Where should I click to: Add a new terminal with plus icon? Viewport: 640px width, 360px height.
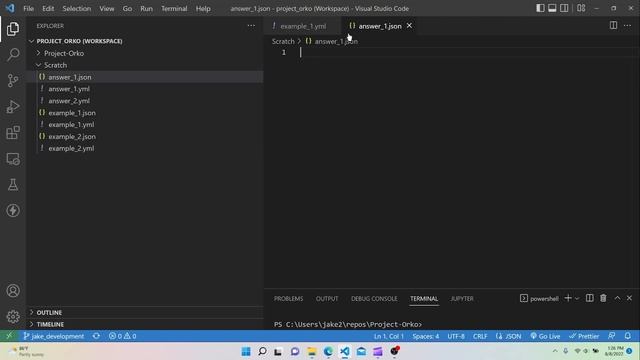(x=568, y=298)
